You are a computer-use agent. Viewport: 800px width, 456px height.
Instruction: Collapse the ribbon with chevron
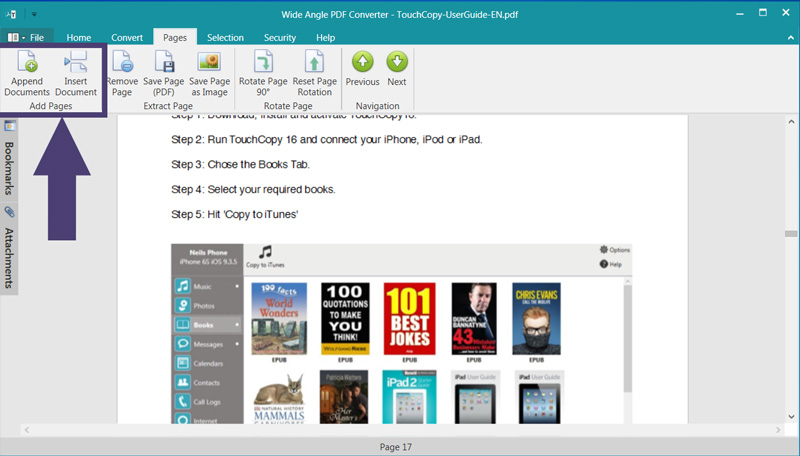pyautogui.click(x=790, y=38)
